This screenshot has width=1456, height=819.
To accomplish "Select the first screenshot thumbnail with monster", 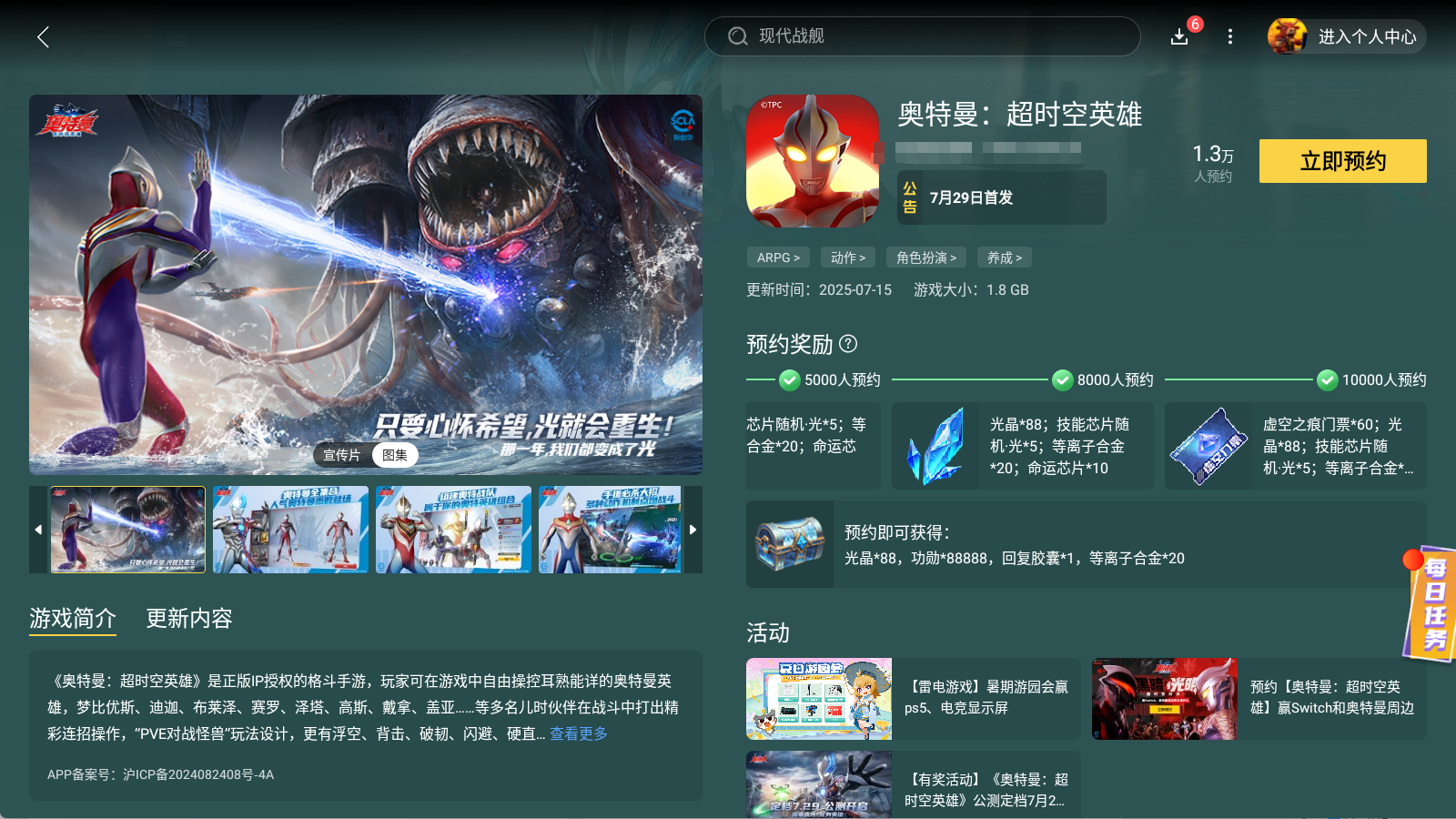I will (128, 530).
